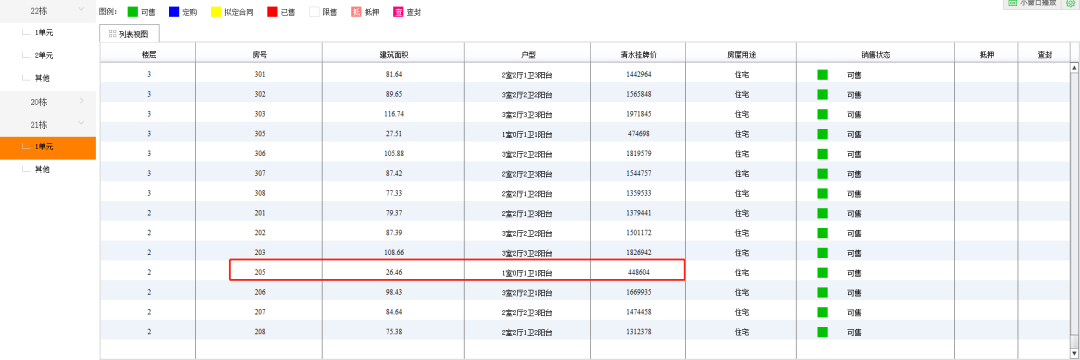Click green status square for room 205

(822, 273)
